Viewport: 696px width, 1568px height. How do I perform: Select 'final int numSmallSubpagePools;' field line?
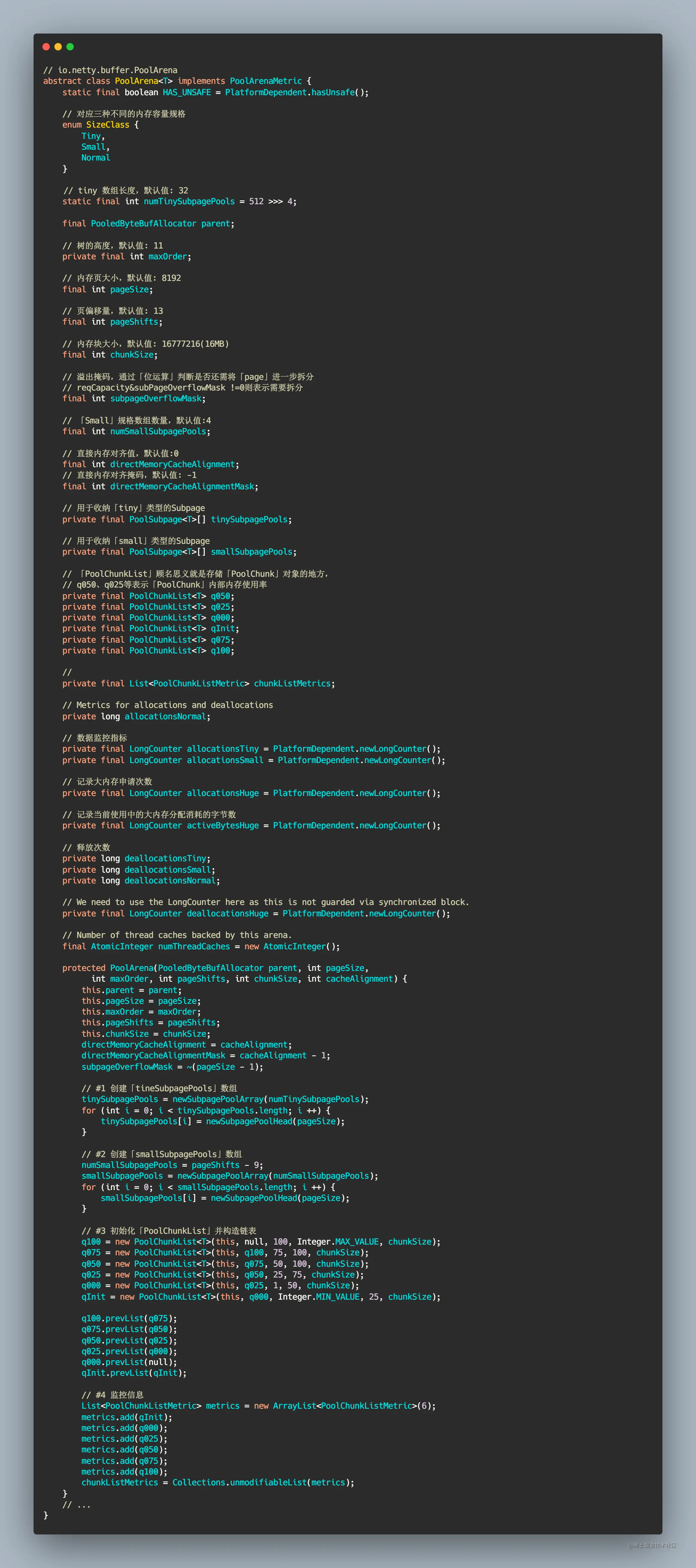(x=136, y=432)
